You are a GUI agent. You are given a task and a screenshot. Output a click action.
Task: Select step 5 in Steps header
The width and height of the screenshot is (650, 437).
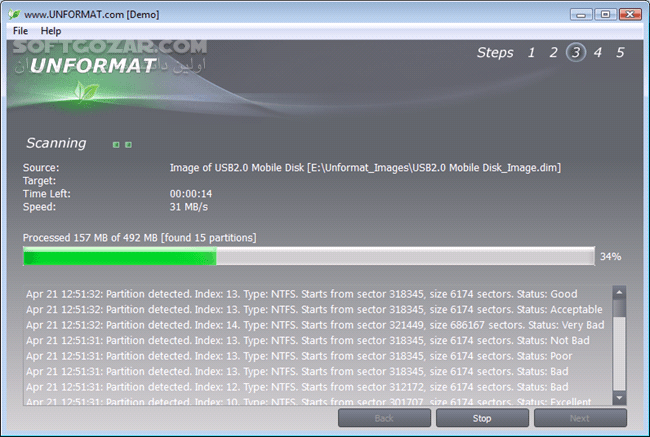pos(620,53)
